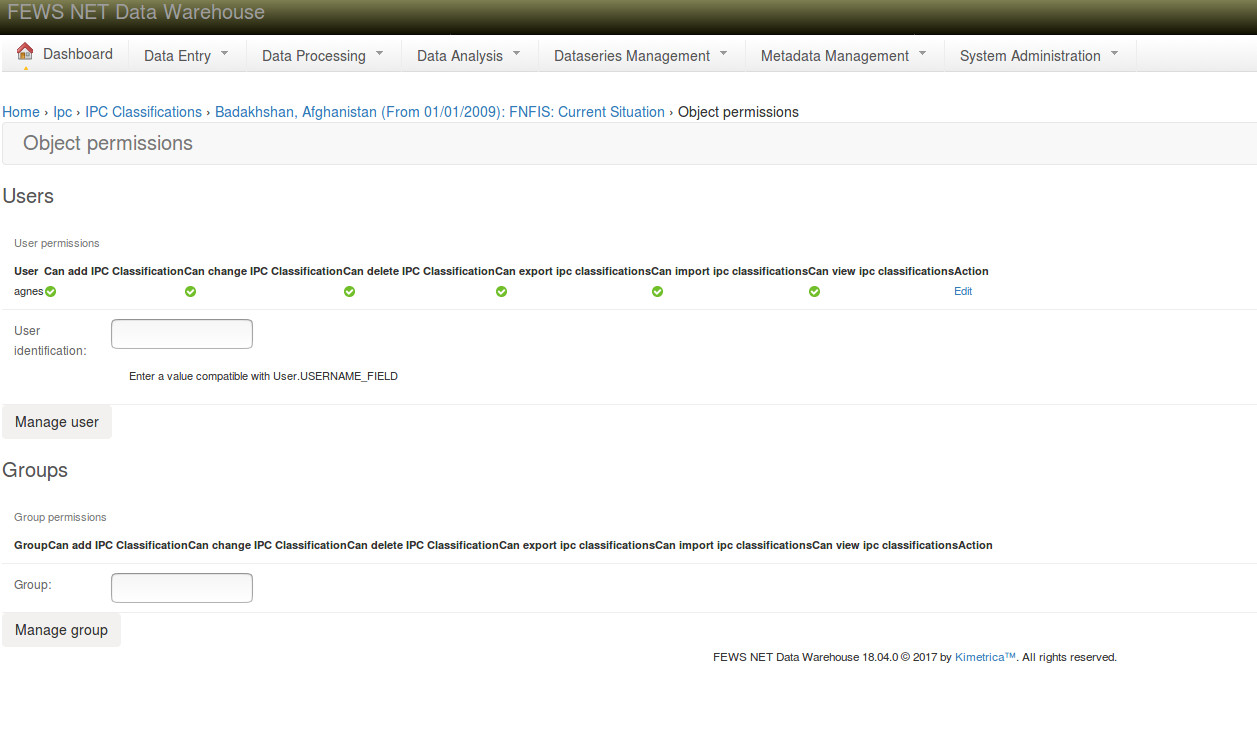
Task: Click agnes's green 'Can change' check icon
Action: point(190,292)
